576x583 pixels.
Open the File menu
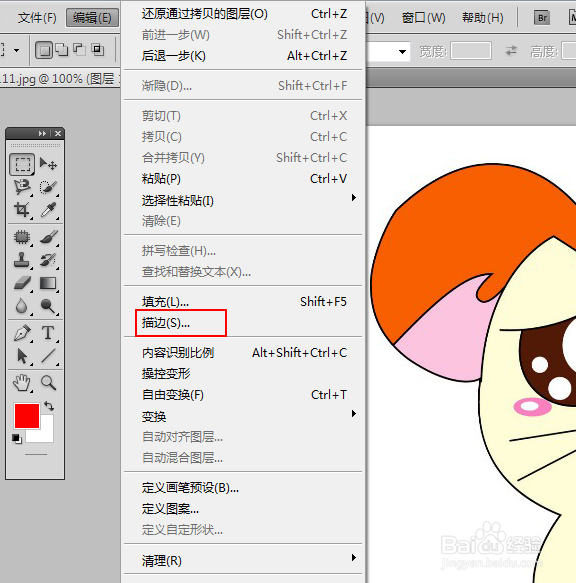37,17
